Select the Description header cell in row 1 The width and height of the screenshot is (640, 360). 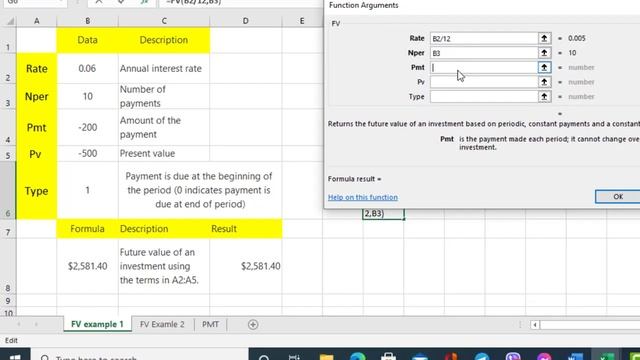click(164, 40)
